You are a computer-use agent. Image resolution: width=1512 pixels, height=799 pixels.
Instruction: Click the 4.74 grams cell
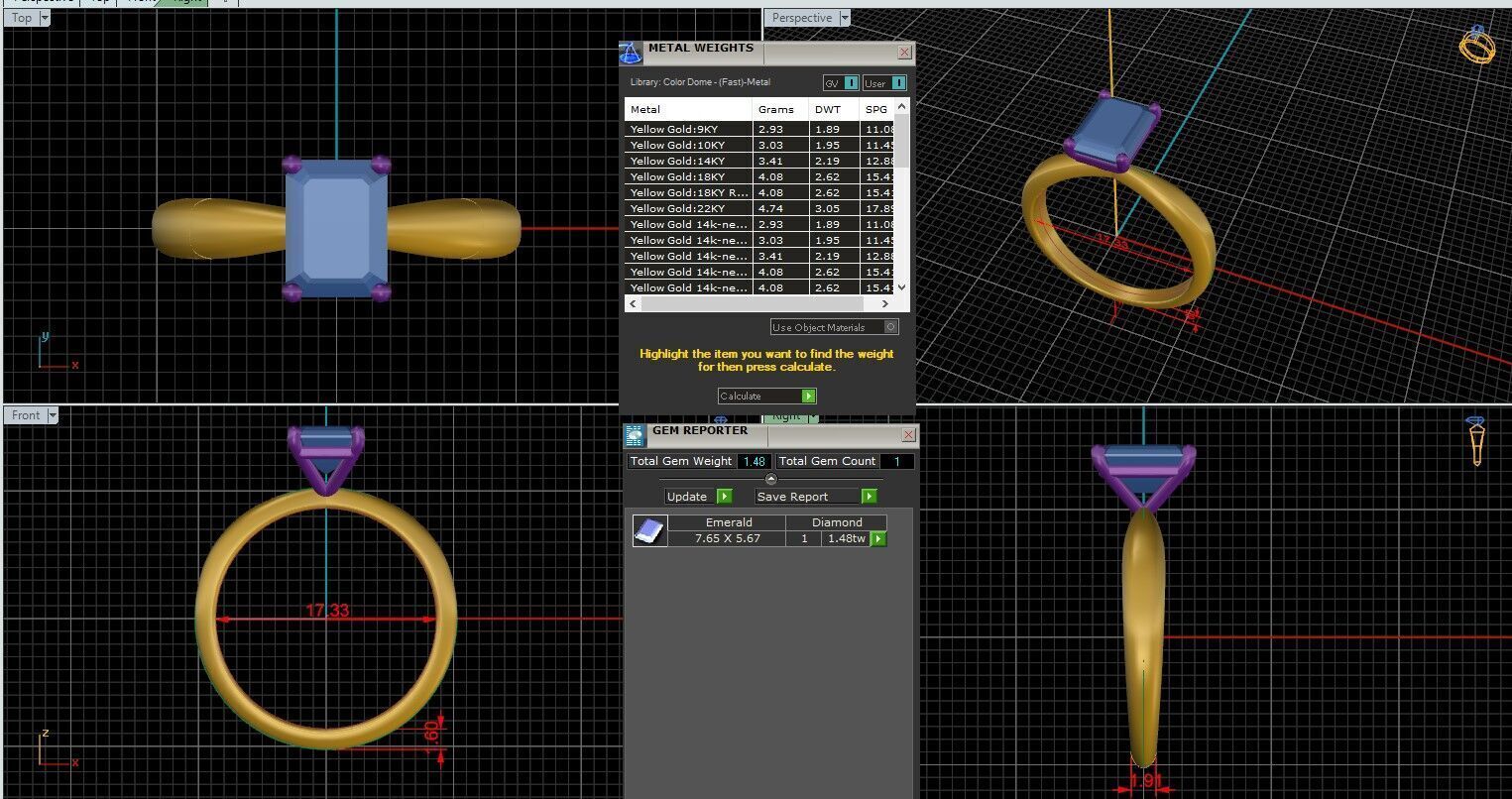[x=781, y=208]
